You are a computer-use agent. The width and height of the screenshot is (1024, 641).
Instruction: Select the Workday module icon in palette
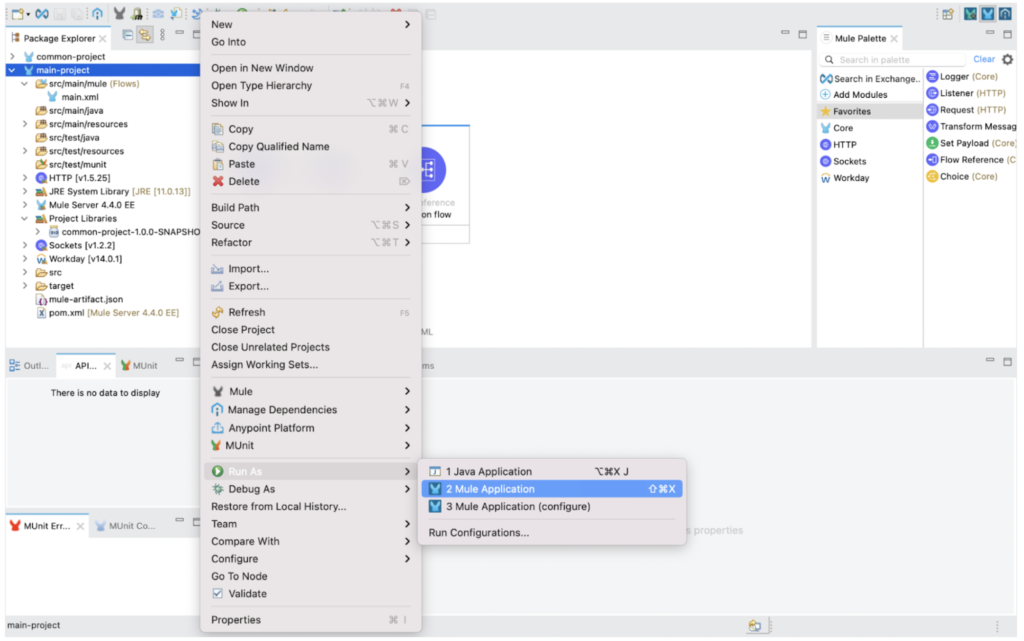coord(826,178)
